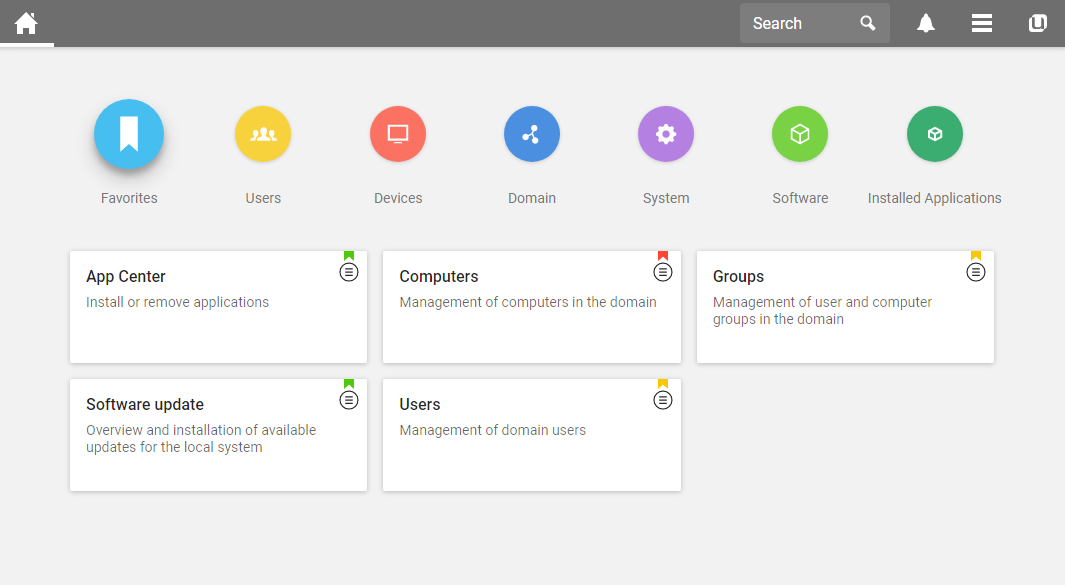
Task: Open the System category
Action: [665, 133]
